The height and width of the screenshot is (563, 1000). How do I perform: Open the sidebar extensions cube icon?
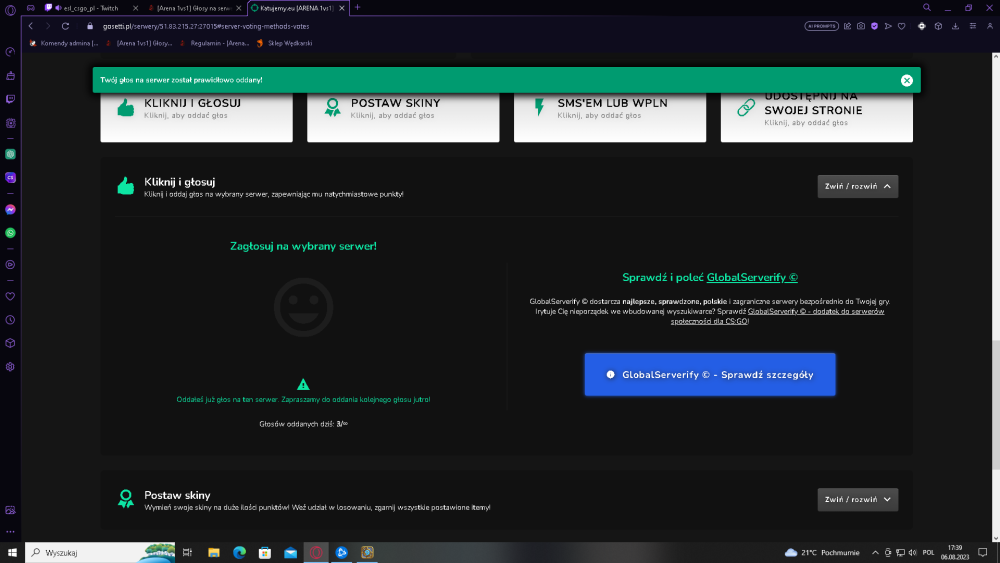pyautogui.click(x=10, y=343)
